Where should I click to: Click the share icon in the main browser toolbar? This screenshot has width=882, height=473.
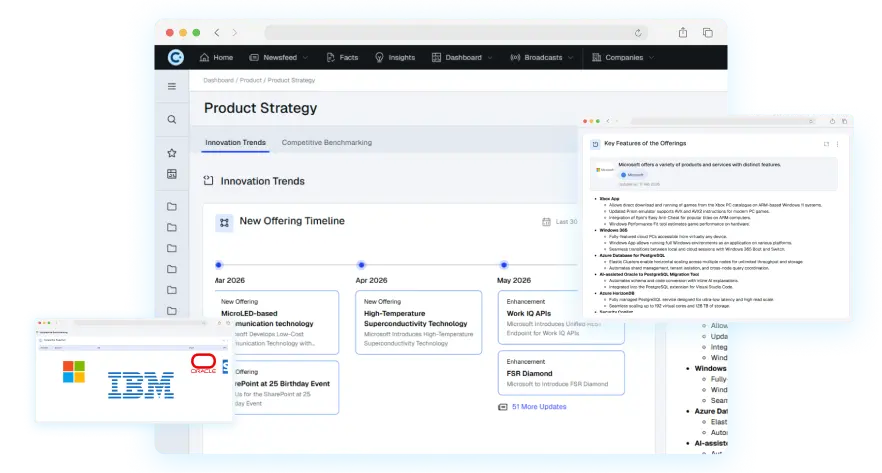(682, 32)
